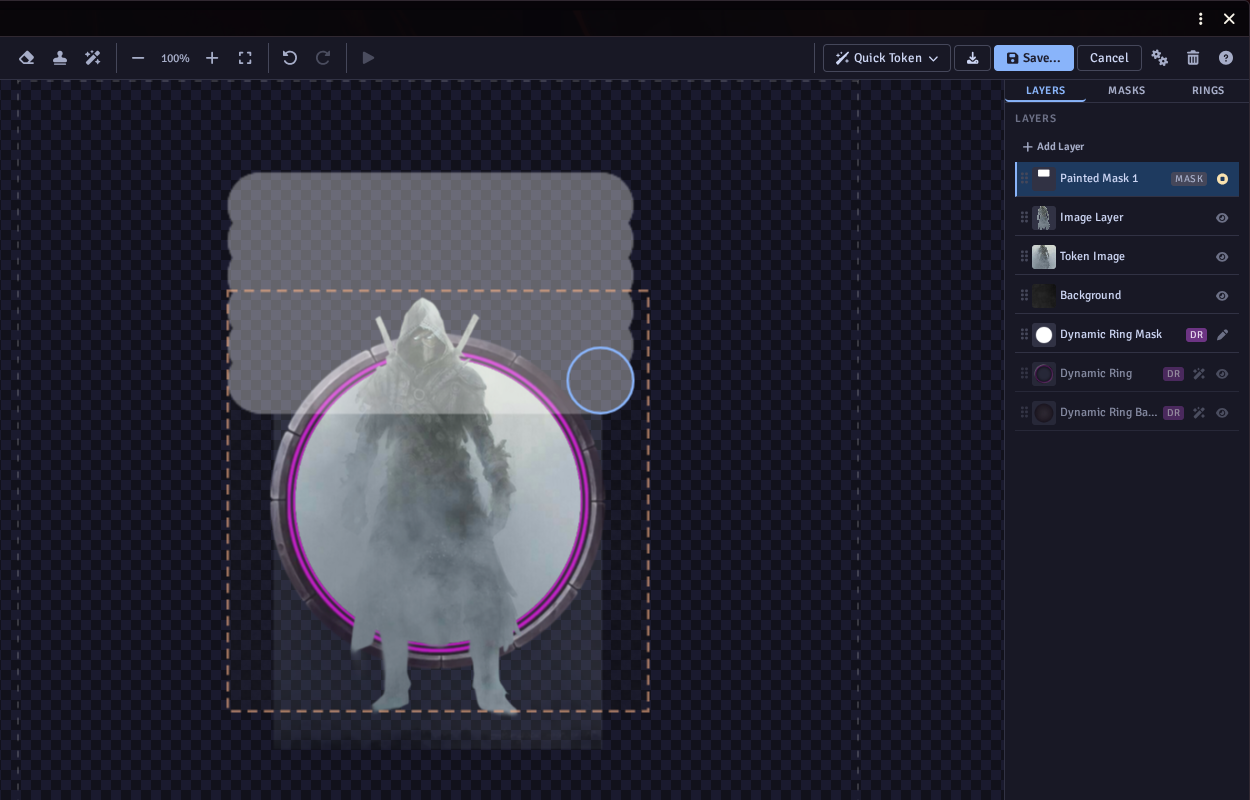Click the download icon button

pyautogui.click(x=972, y=58)
